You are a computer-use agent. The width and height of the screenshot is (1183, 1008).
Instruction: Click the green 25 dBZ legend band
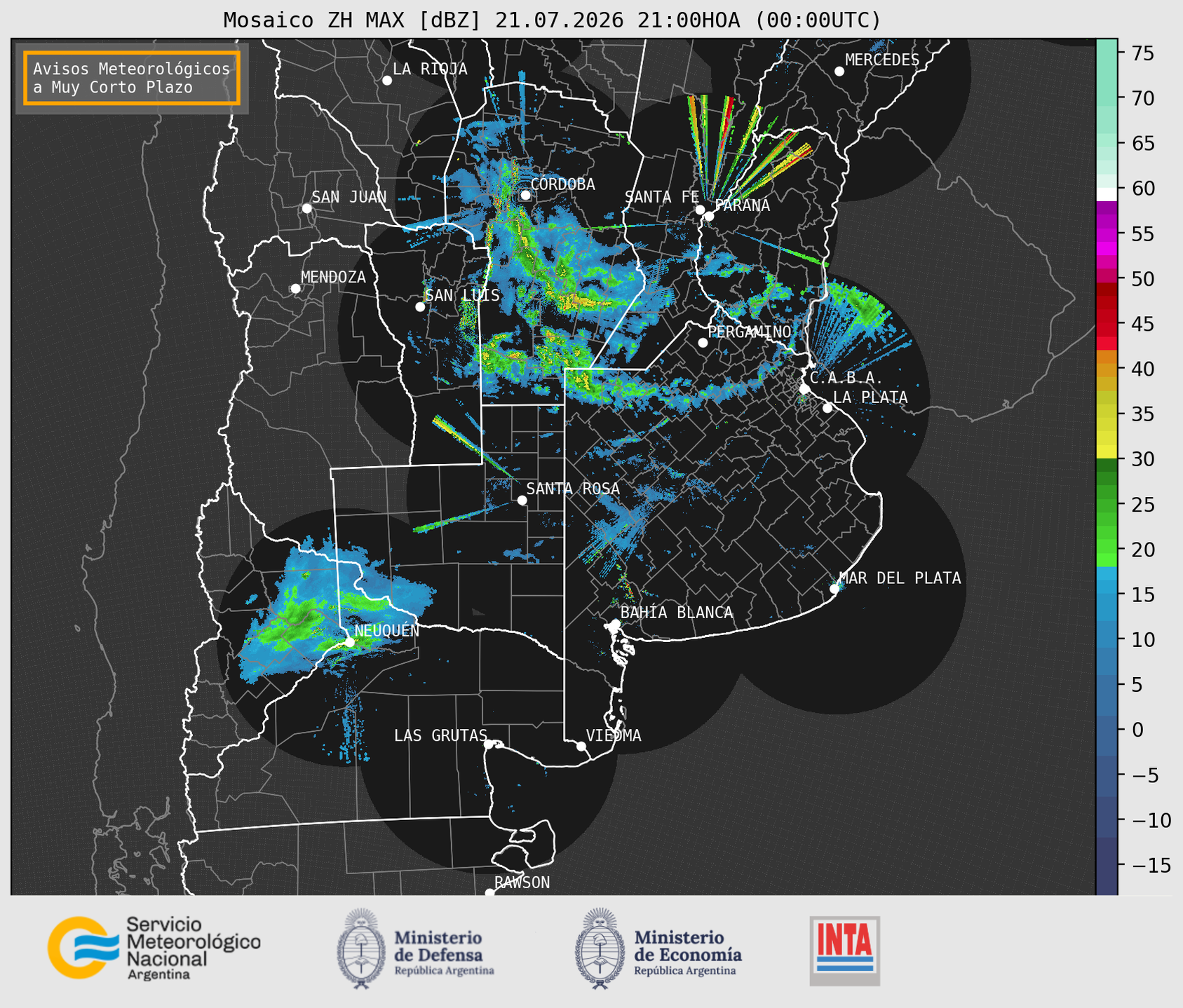1107,505
